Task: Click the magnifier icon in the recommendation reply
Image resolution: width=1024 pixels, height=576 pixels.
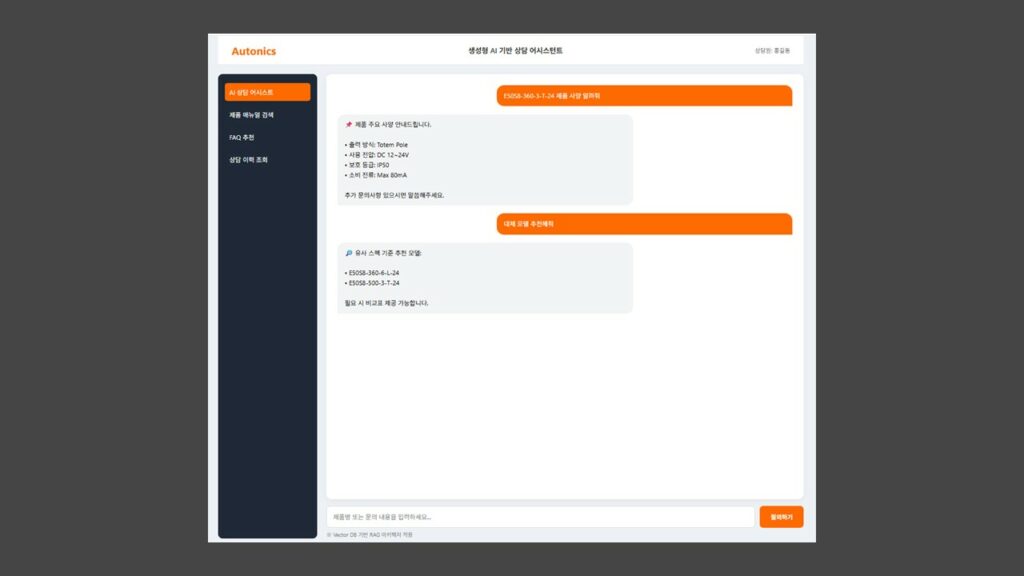Action: tap(348, 253)
